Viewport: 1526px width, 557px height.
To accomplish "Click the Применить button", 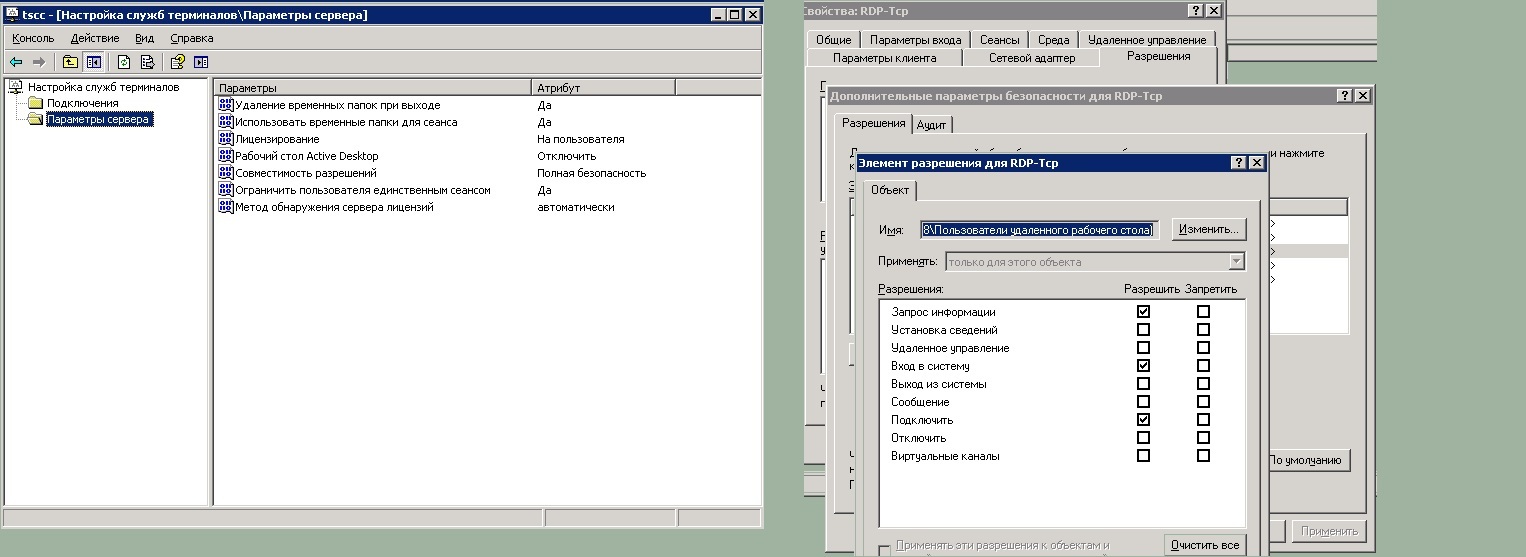I will pos(1329,531).
